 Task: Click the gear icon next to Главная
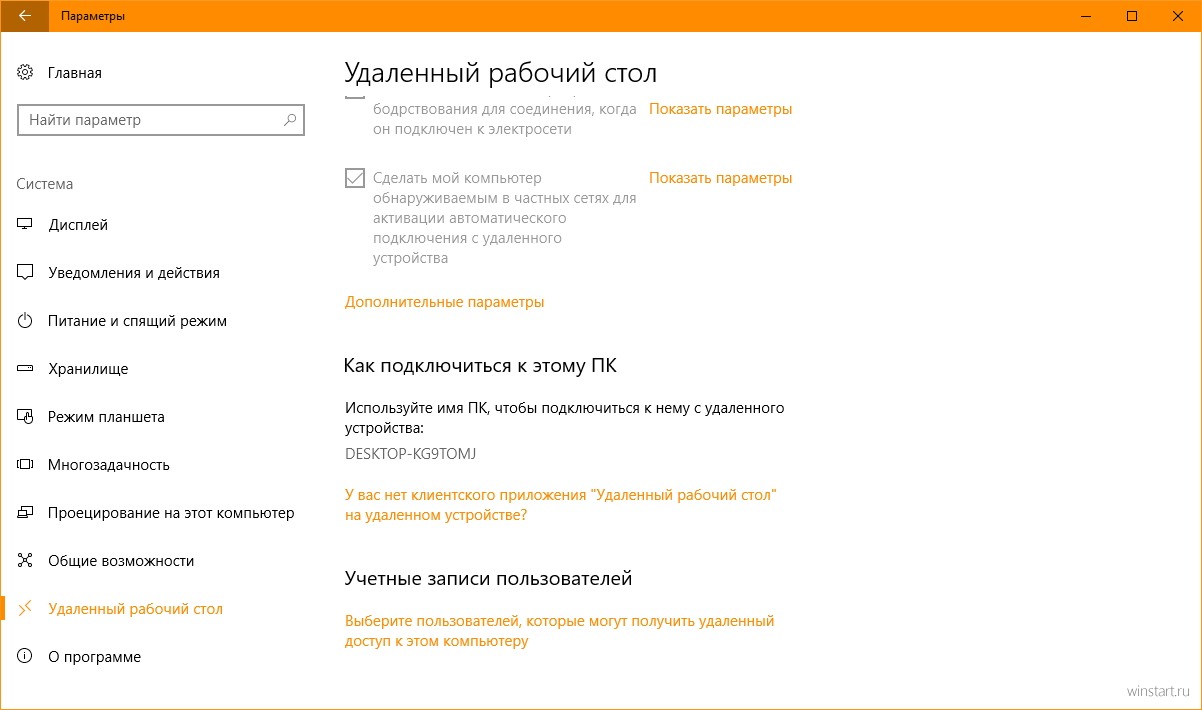[x=26, y=73]
